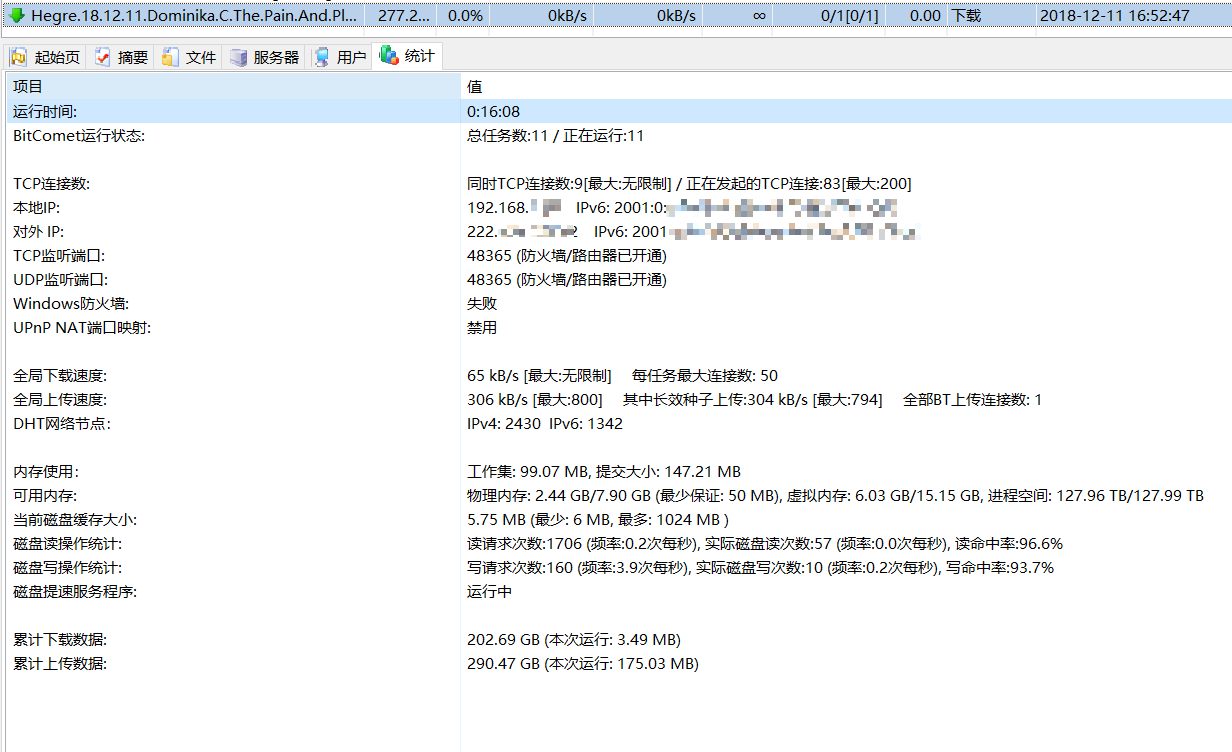1232x752 pixels.
Task: Click the 统计 tab statistics icon
Action: coord(389,56)
